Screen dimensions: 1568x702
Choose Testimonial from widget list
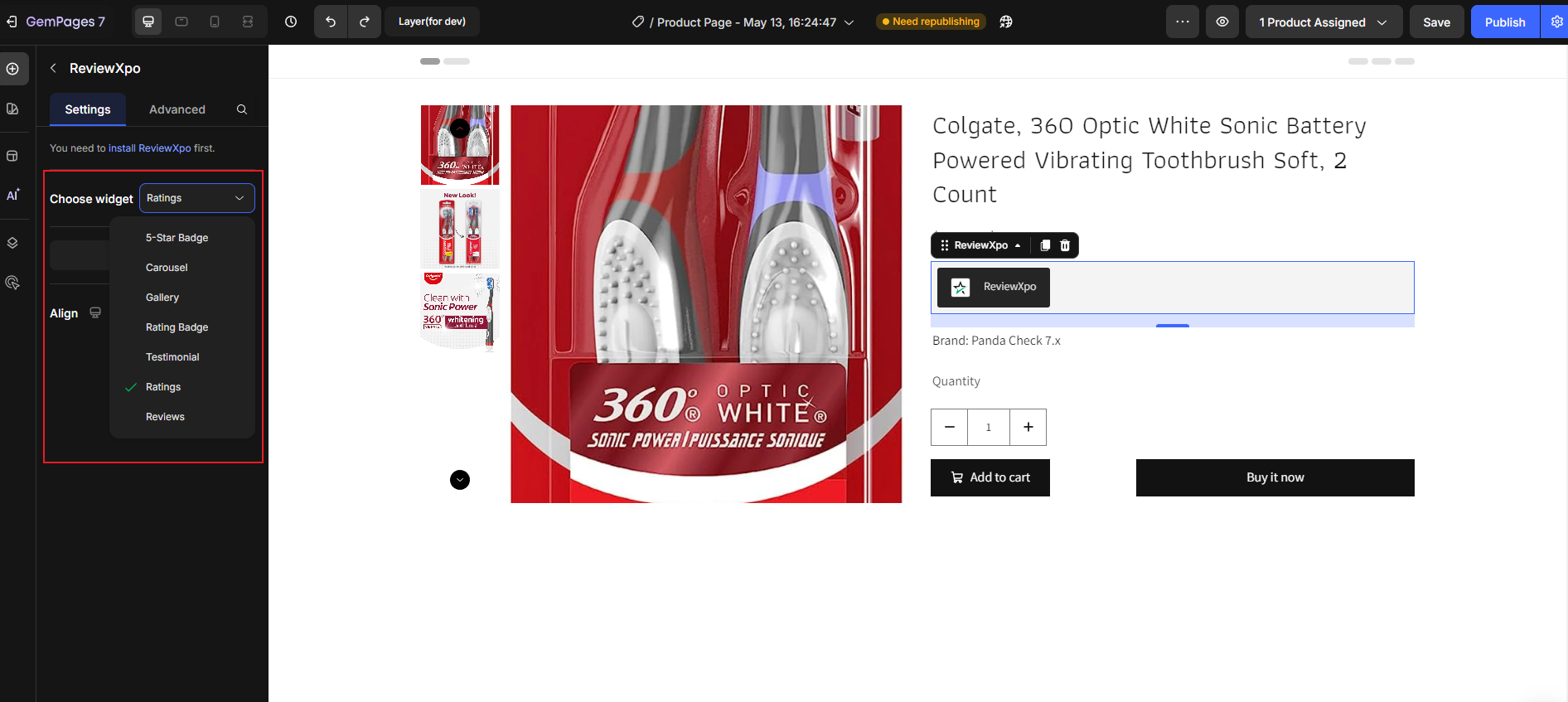(x=172, y=357)
